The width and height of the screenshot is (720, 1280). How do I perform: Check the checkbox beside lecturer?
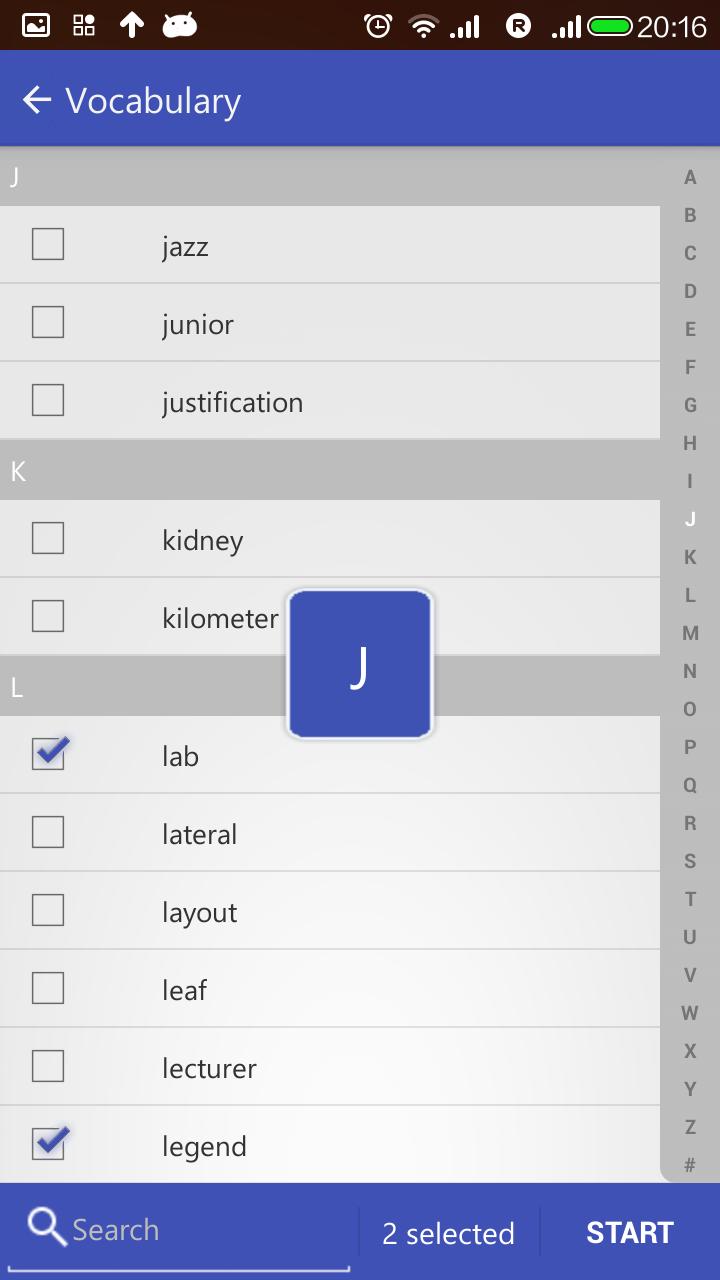[48, 1068]
